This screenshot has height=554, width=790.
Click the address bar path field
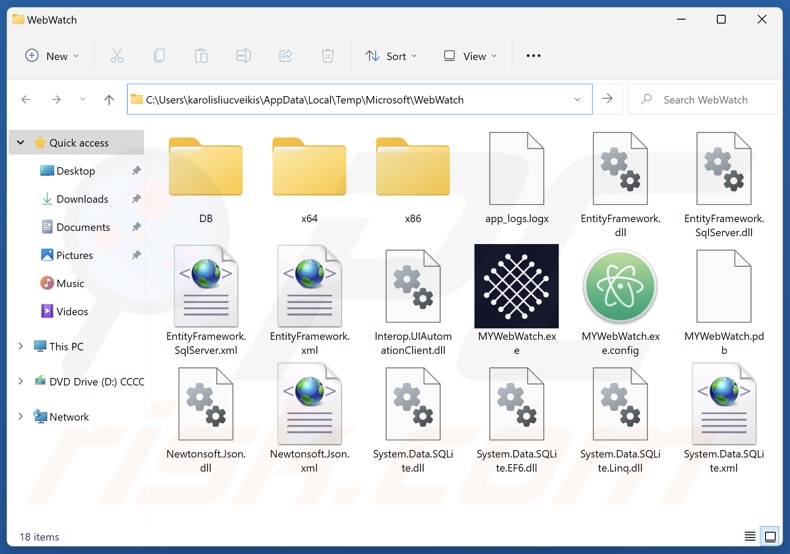click(360, 100)
